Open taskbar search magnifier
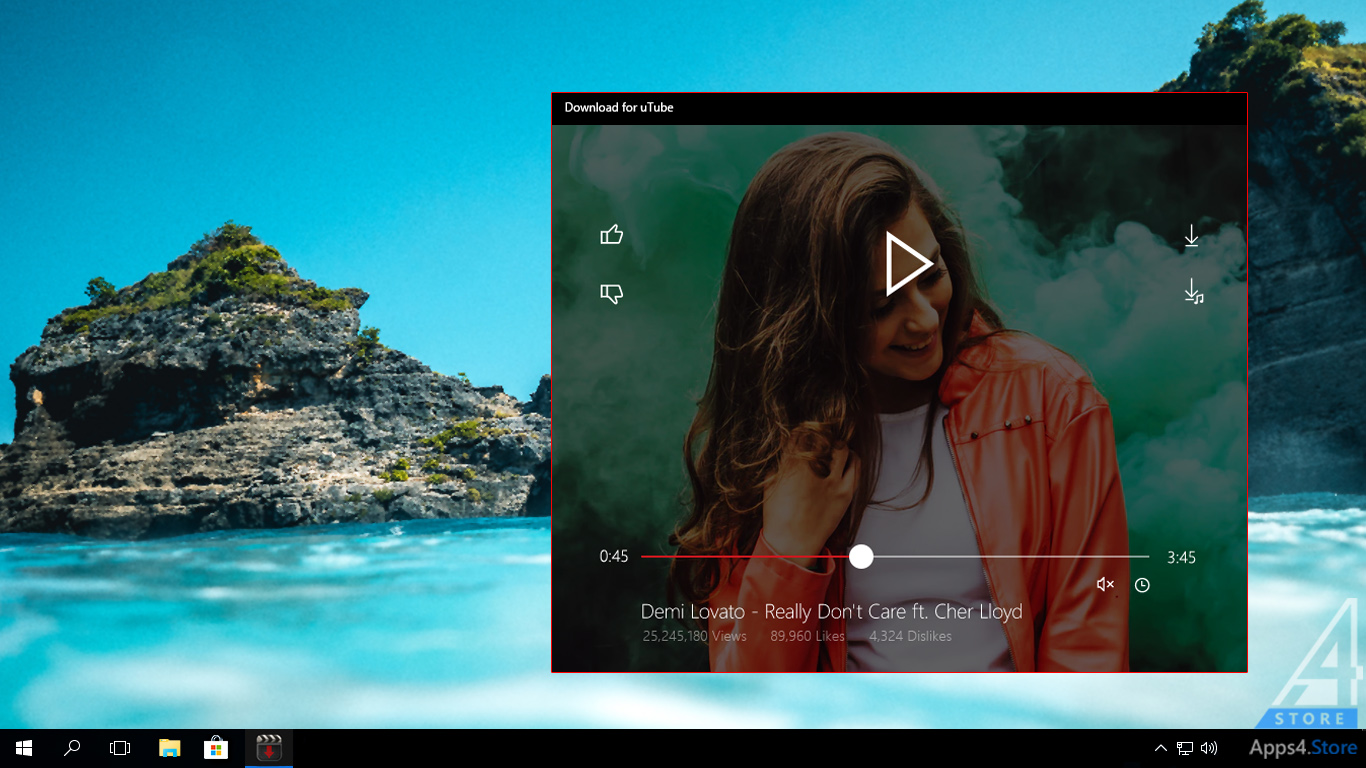This screenshot has width=1366, height=768. pyautogui.click(x=72, y=748)
